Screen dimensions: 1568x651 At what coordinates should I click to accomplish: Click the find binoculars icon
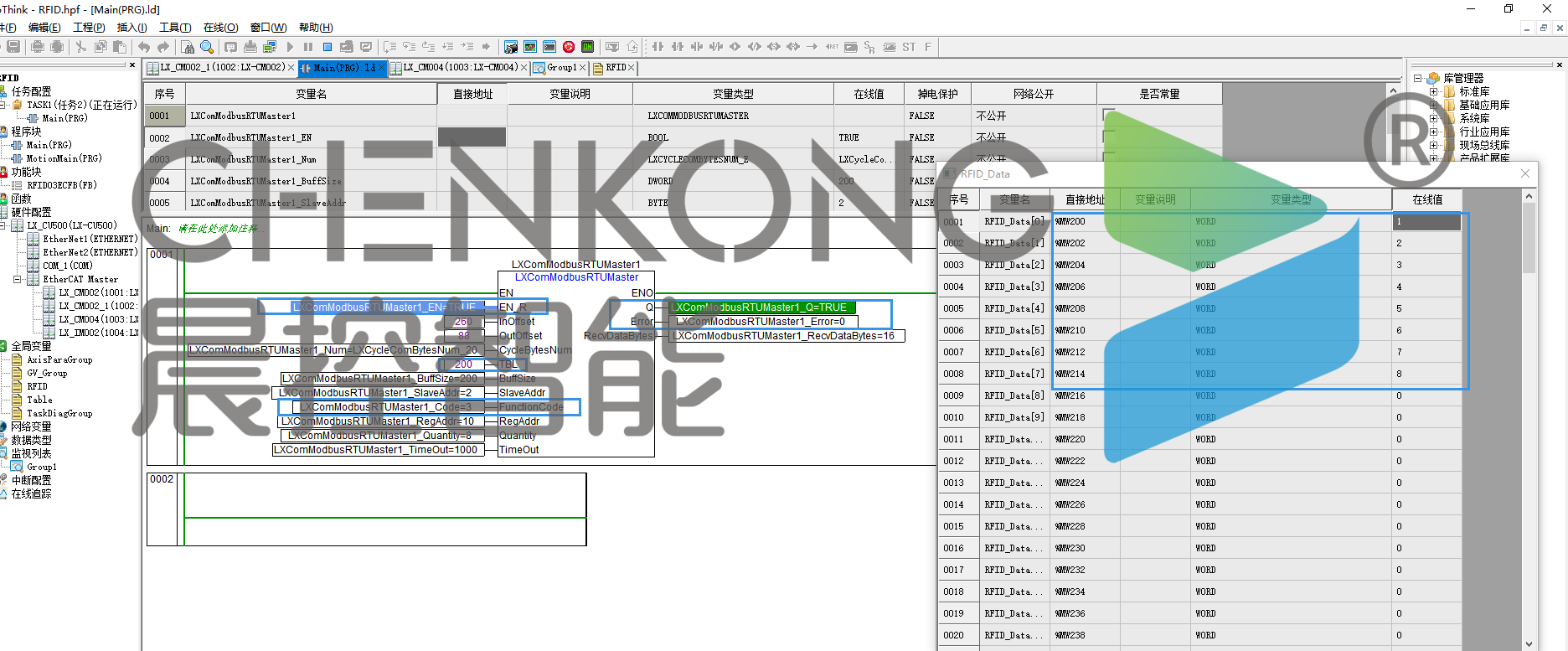click(188, 47)
